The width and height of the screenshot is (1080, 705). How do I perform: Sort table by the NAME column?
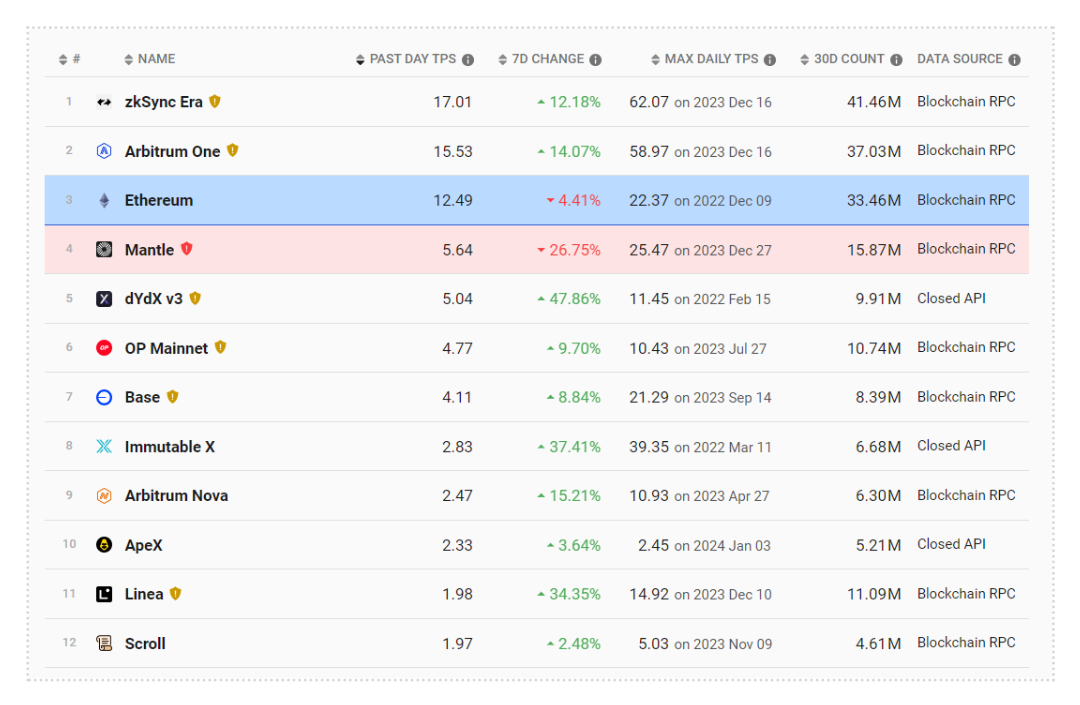point(149,59)
